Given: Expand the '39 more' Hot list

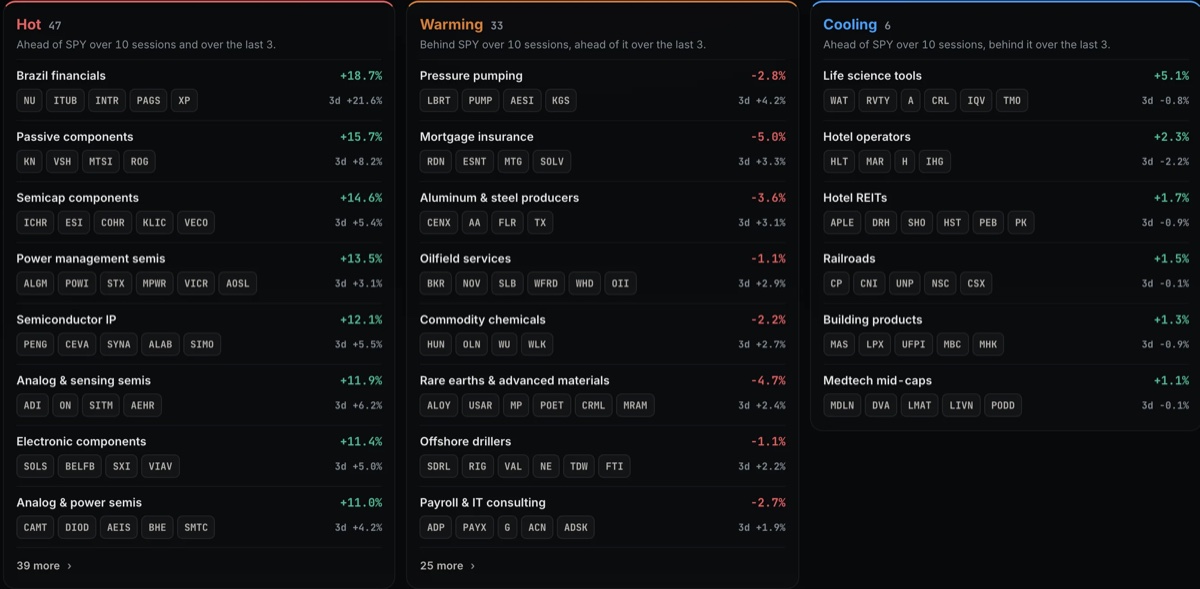Looking at the screenshot, I should point(44,566).
